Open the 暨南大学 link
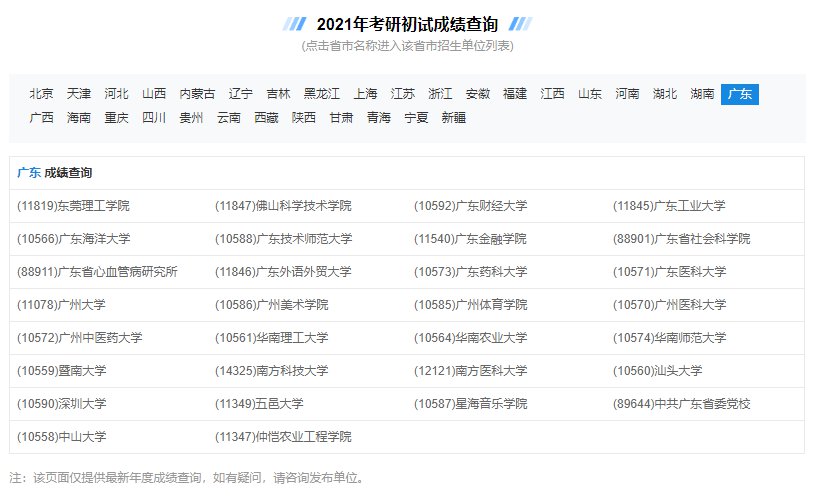 coord(62,371)
